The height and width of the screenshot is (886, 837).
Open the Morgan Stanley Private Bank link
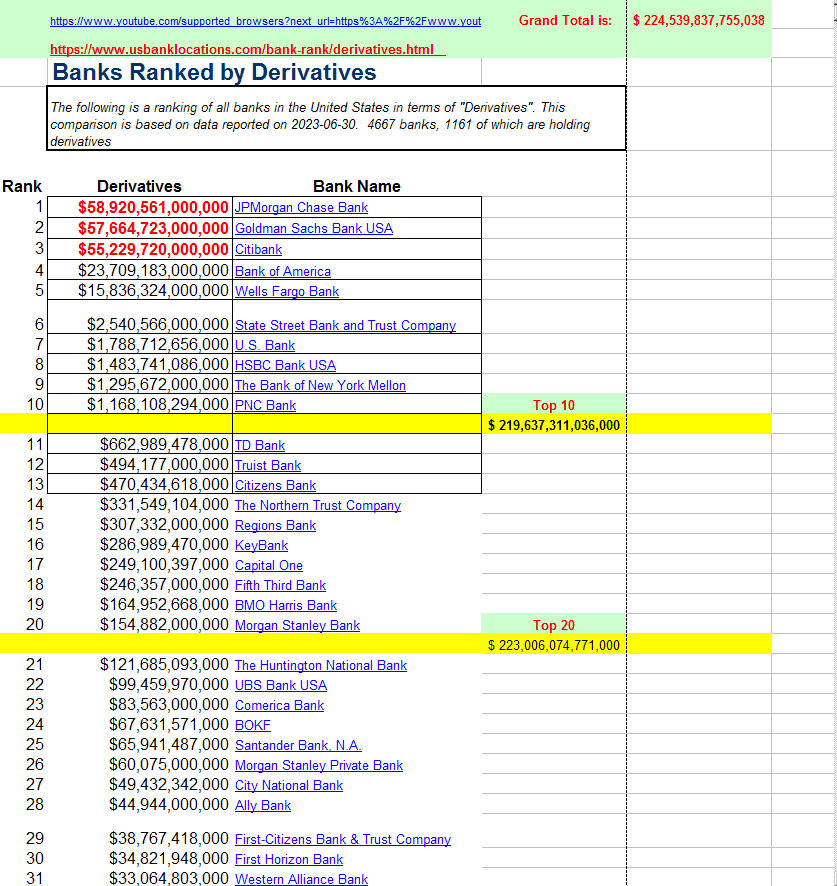pyautogui.click(x=319, y=766)
